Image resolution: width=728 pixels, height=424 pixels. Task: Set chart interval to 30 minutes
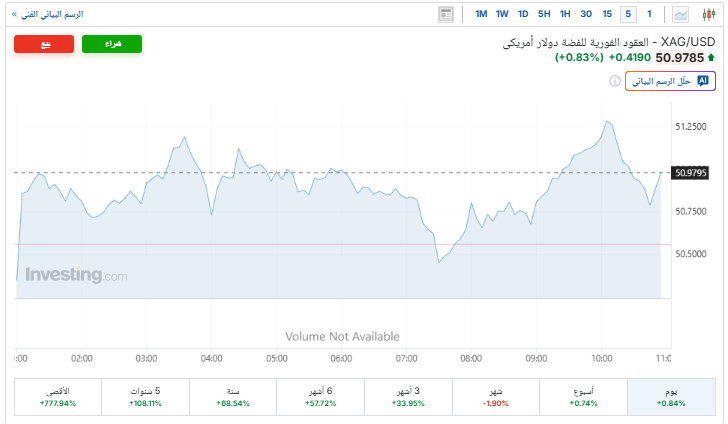coord(586,14)
